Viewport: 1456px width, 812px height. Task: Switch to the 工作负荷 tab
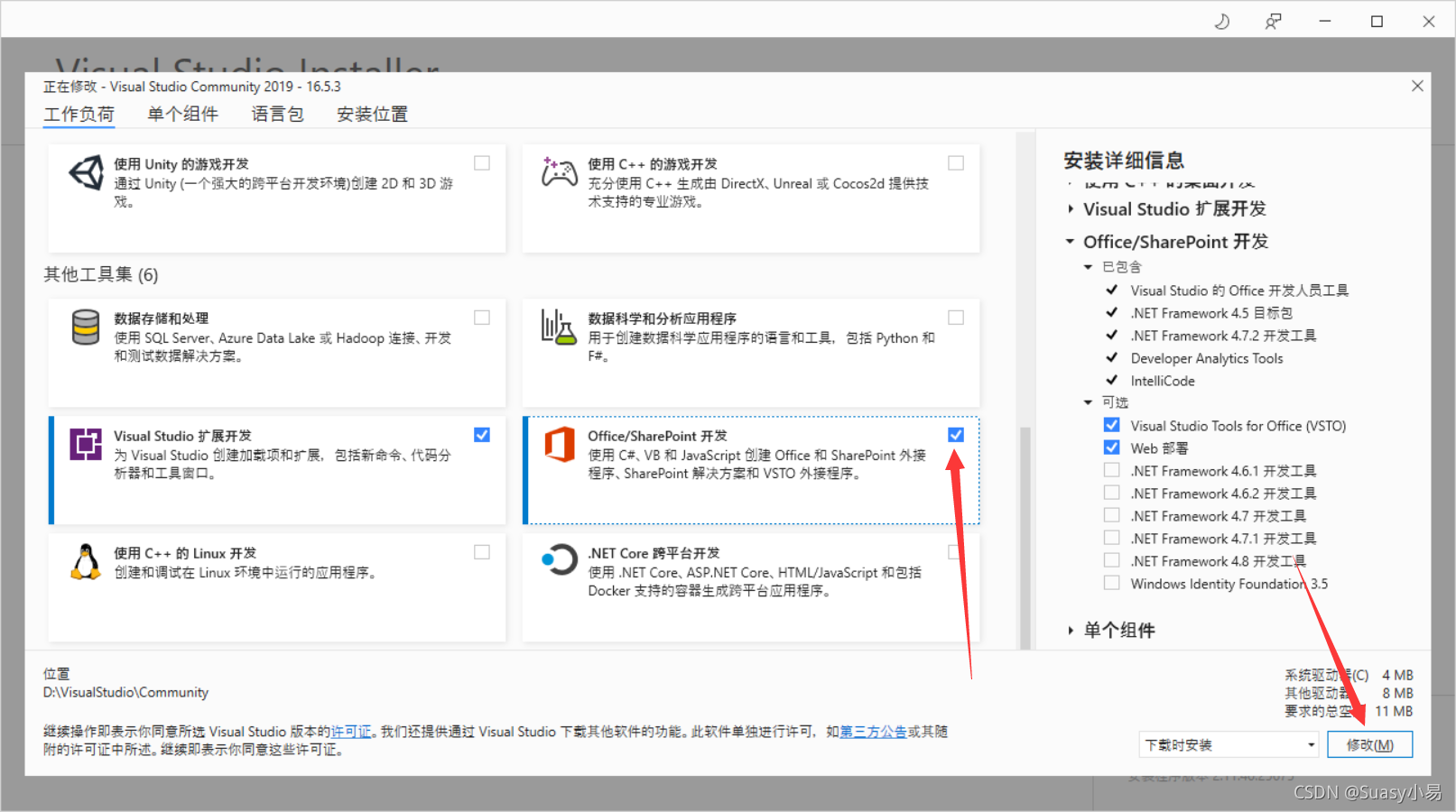[x=79, y=115]
